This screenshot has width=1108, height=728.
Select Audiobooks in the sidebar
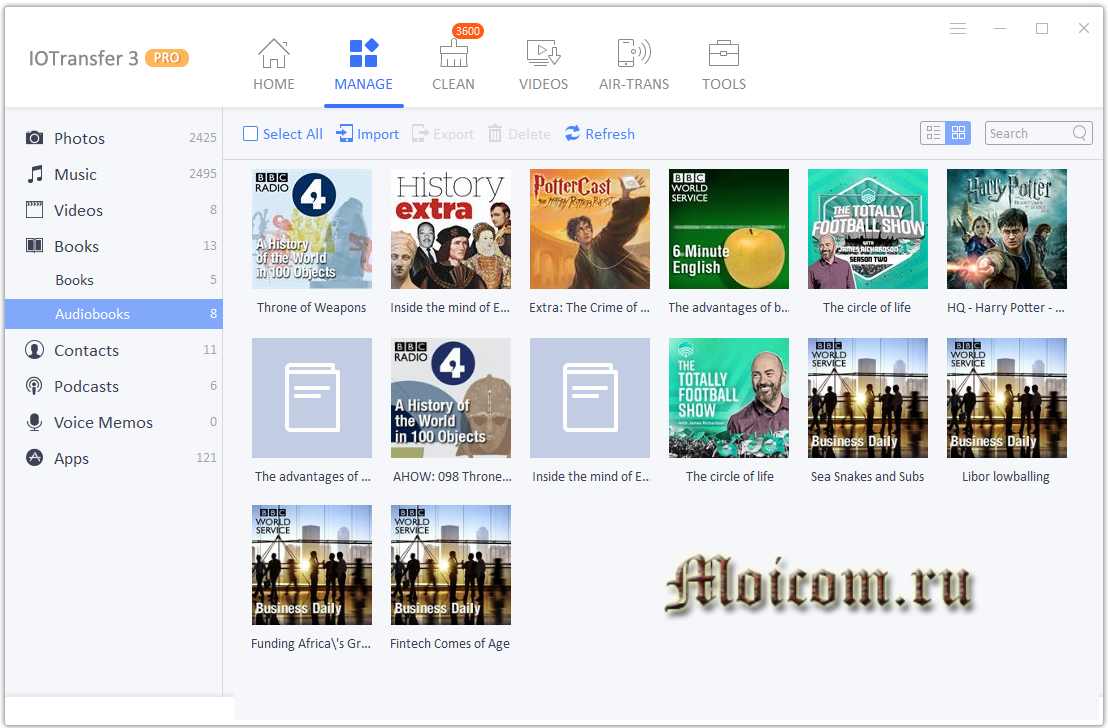(x=92, y=314)
